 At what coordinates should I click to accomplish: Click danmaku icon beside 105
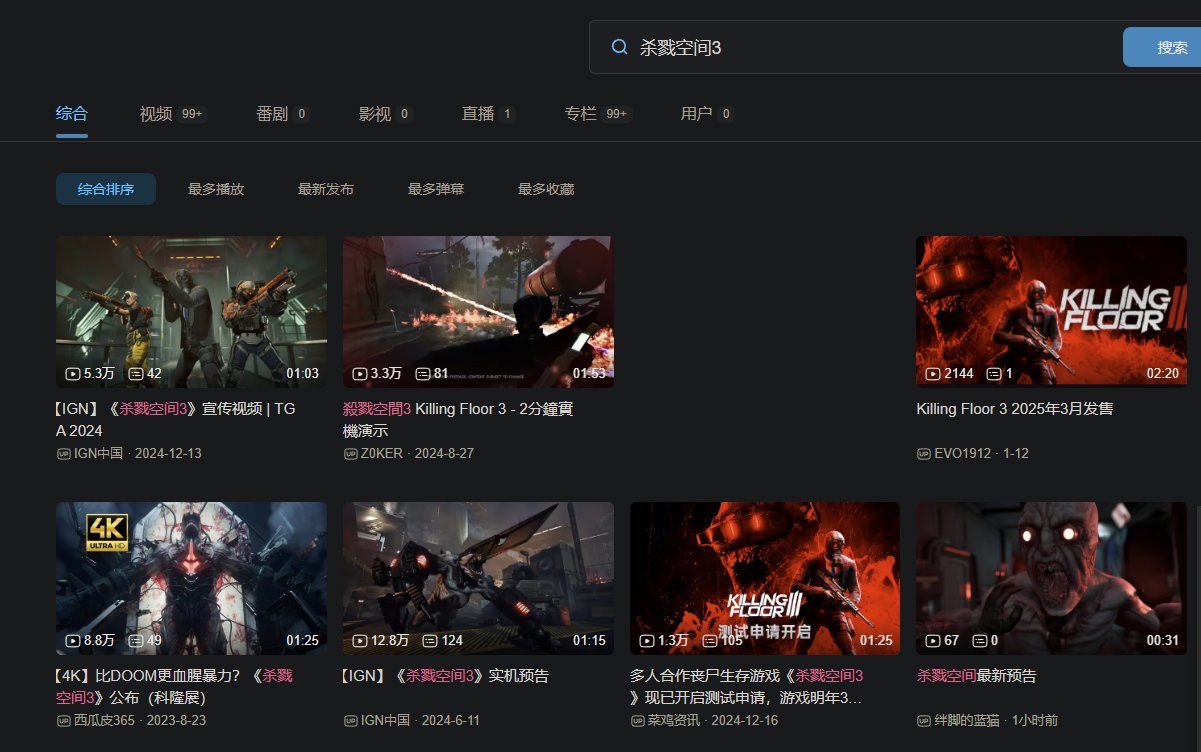(x=710, y=640)
